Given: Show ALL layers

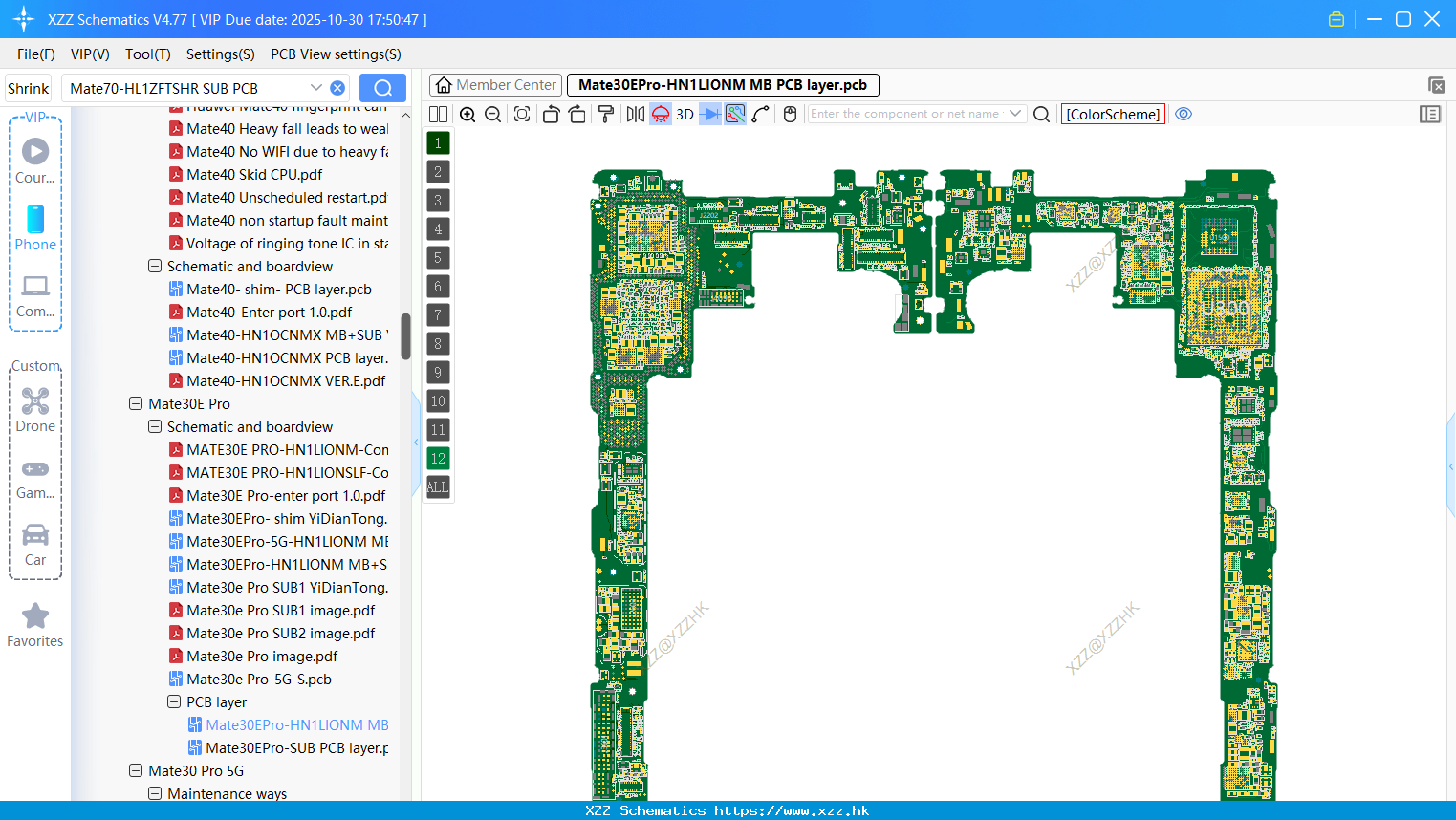Looking at the screenshot, I should (x=438, y=487).
